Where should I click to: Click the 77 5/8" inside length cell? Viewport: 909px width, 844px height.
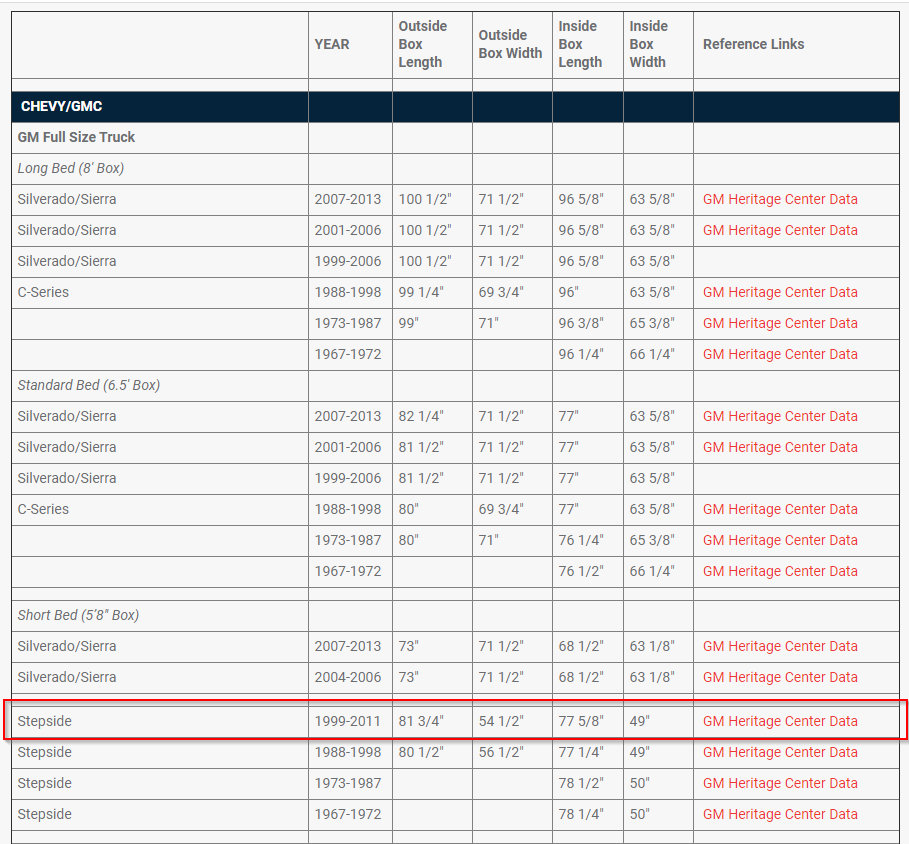click(581, 721)
